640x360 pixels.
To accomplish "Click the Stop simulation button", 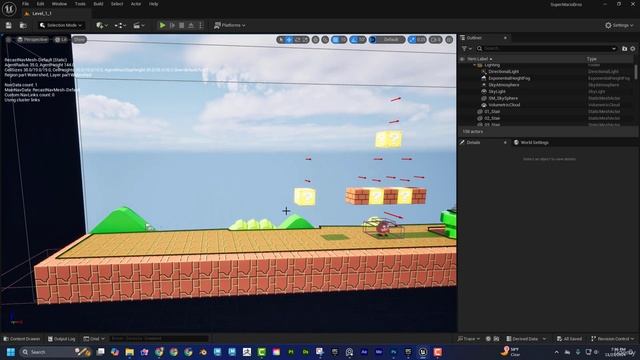I will (x=182, y=25).
